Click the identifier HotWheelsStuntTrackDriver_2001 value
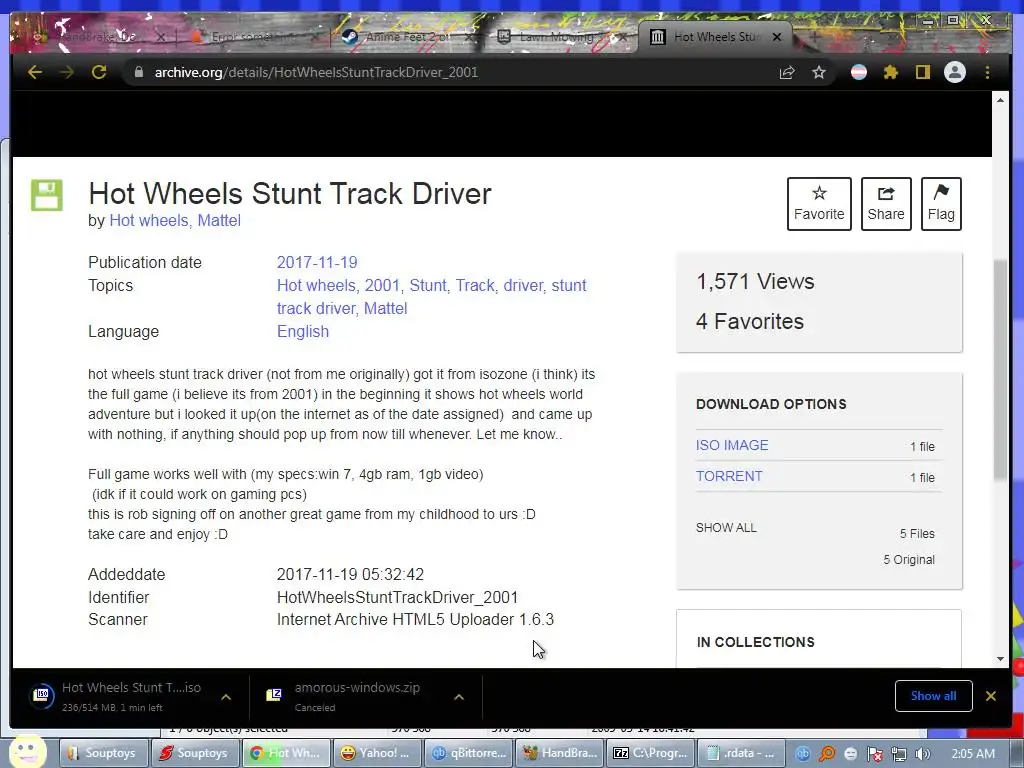 (x=397, y=598)
